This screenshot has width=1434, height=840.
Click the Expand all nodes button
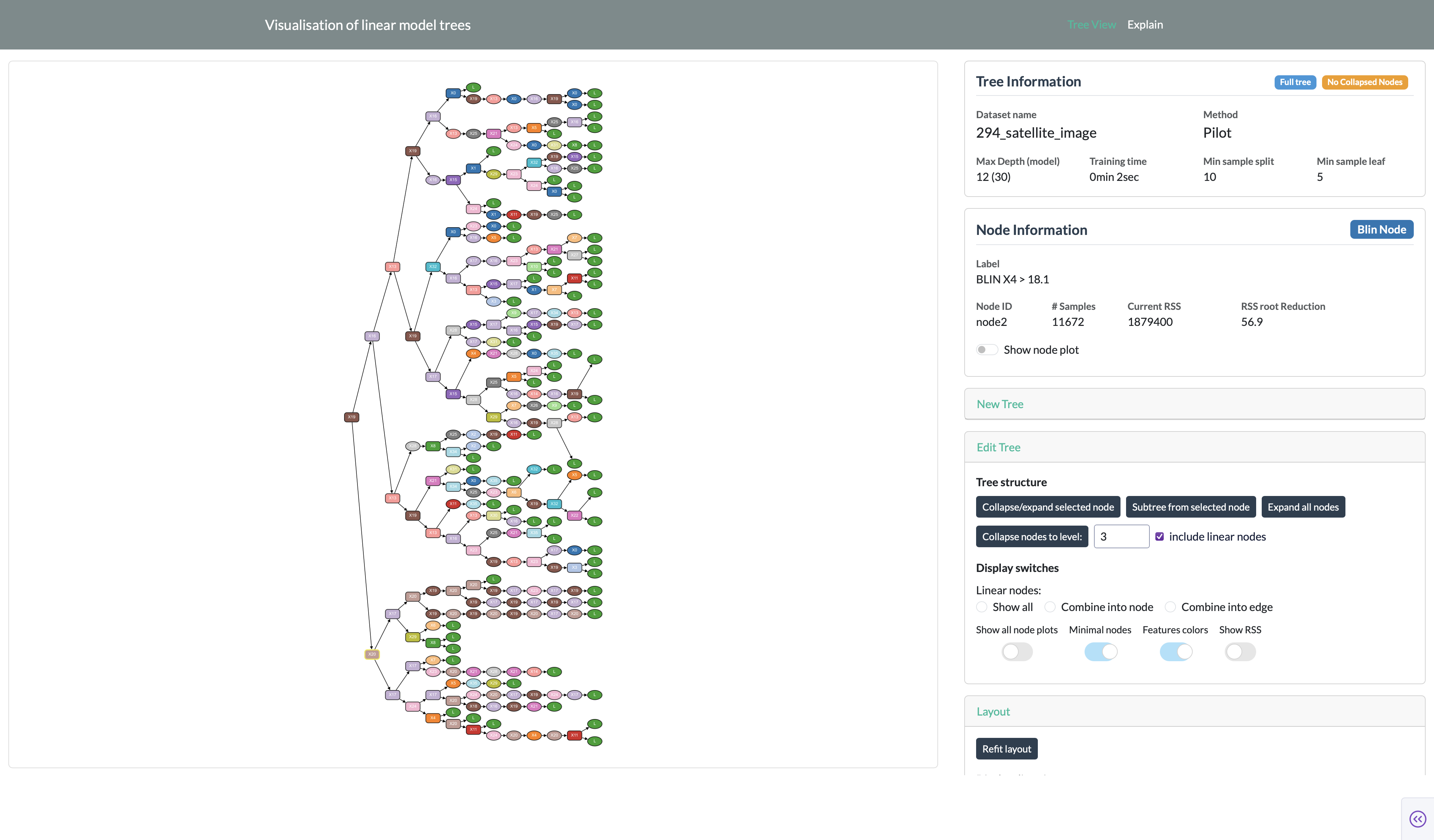[x=1303, y=507]
